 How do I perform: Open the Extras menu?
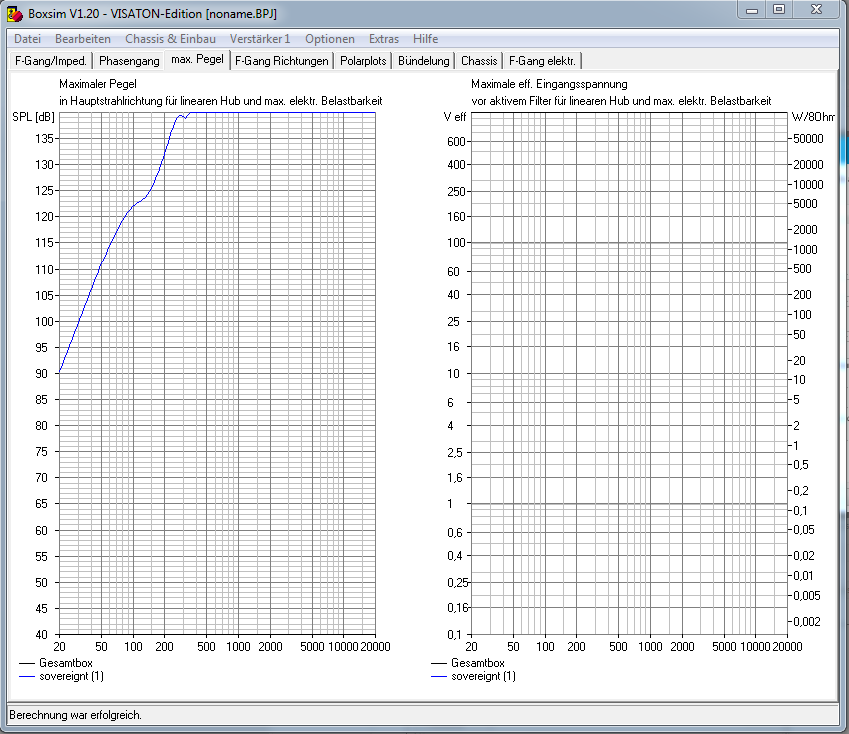383,39
